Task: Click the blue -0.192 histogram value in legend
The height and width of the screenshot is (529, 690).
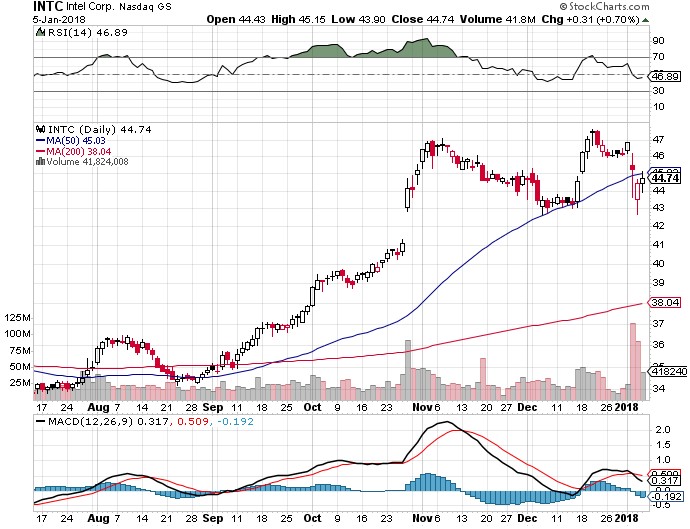Action: pos(233,422)
